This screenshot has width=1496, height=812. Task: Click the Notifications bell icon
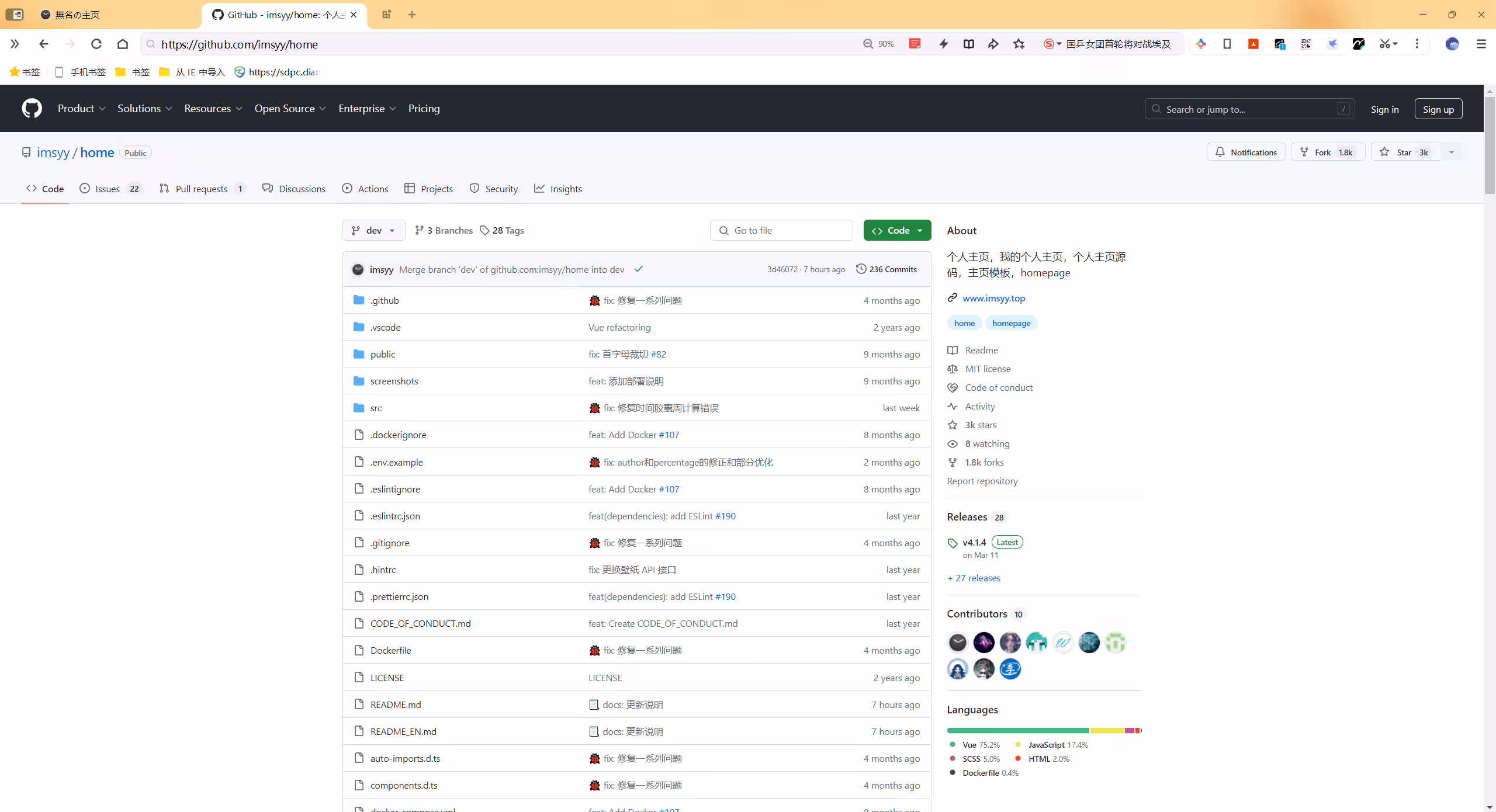tap(1220, 152)
